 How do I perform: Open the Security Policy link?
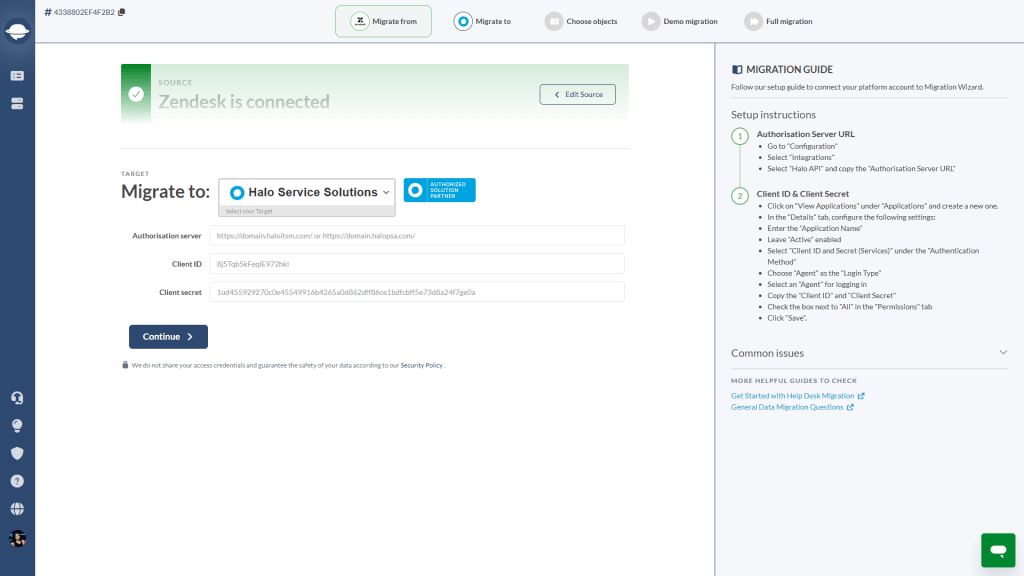(x=421, y=366)
